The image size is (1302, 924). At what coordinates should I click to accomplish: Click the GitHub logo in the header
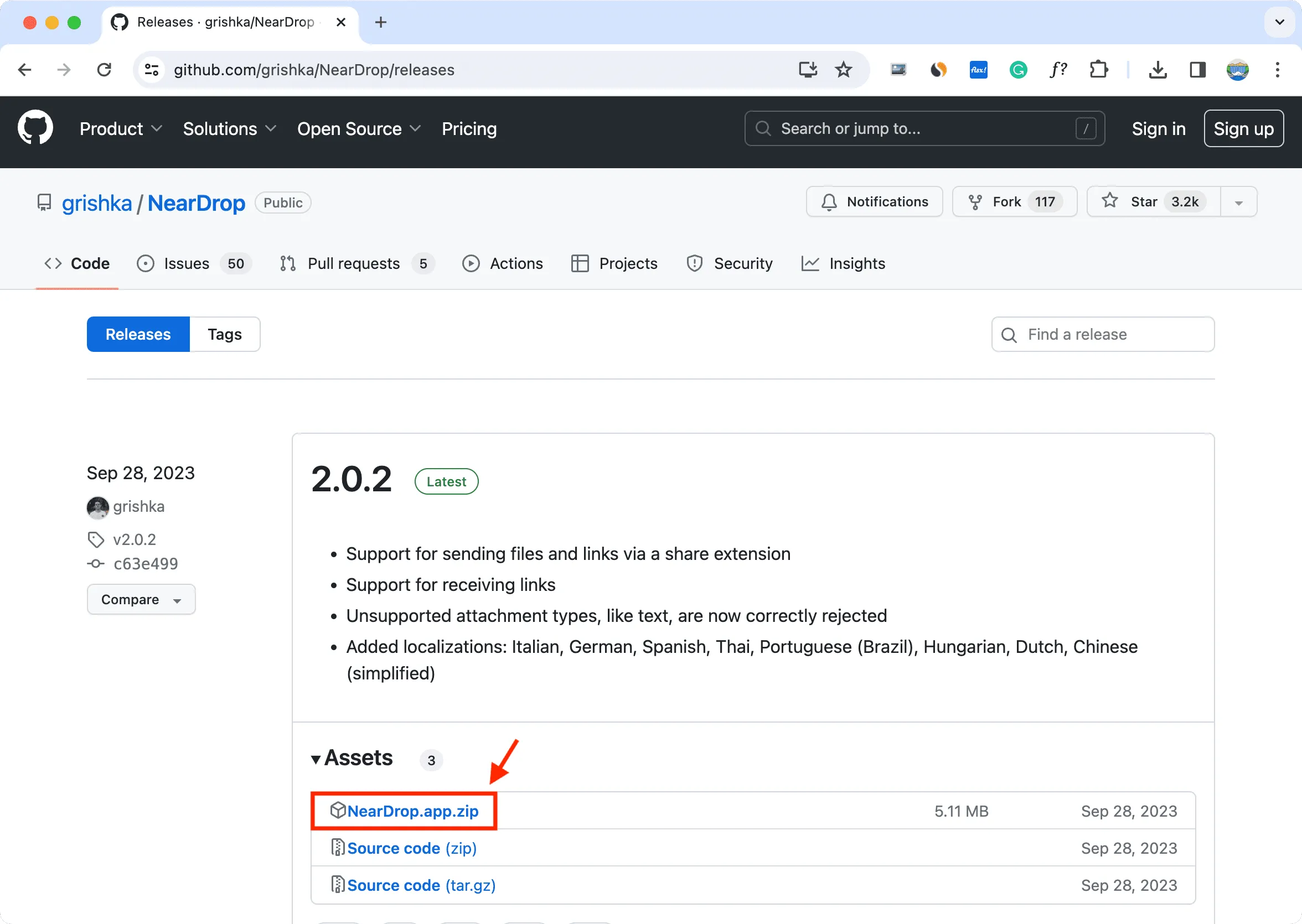pos(35,128)
